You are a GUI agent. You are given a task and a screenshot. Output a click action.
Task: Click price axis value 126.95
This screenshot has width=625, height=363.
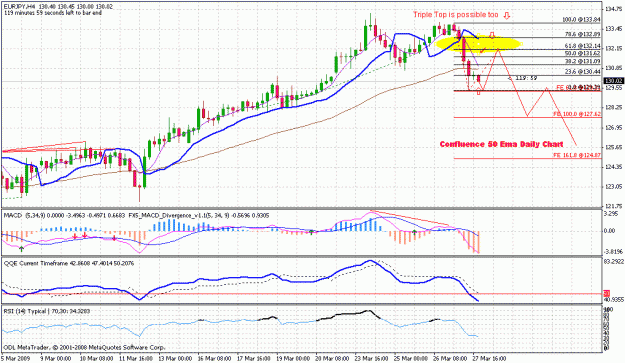click(613, 128)
